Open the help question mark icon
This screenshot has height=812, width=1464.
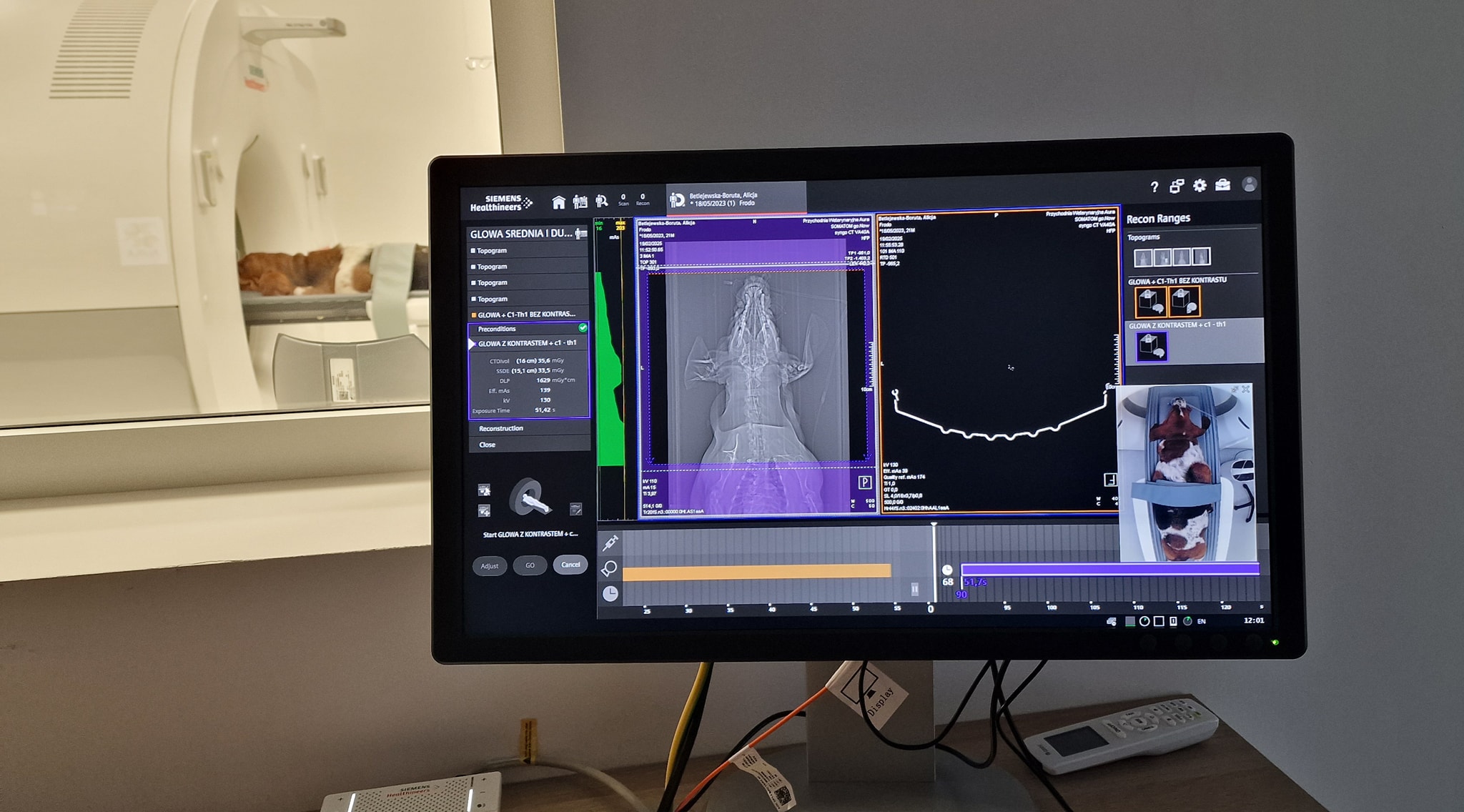click(1154, 187)
